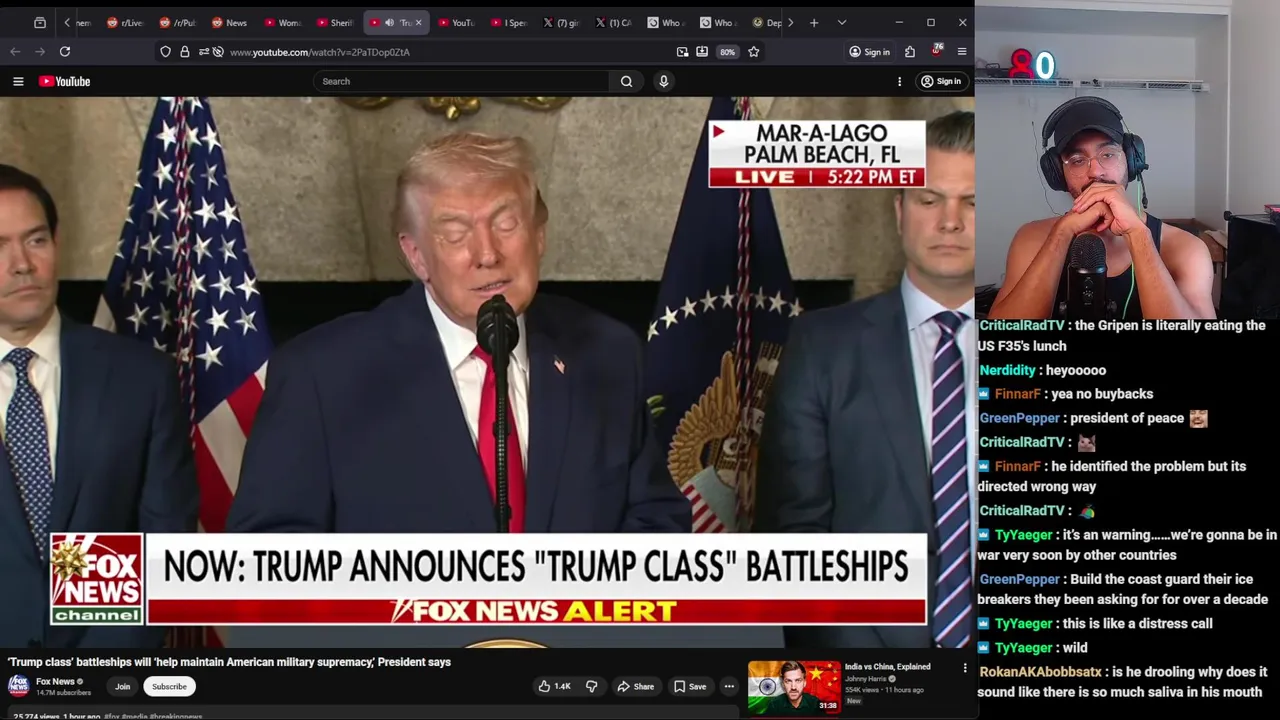1280x720 pixels.
Task: Select Nerdidity's heyooooo chat message
Action: [1042, 370]
